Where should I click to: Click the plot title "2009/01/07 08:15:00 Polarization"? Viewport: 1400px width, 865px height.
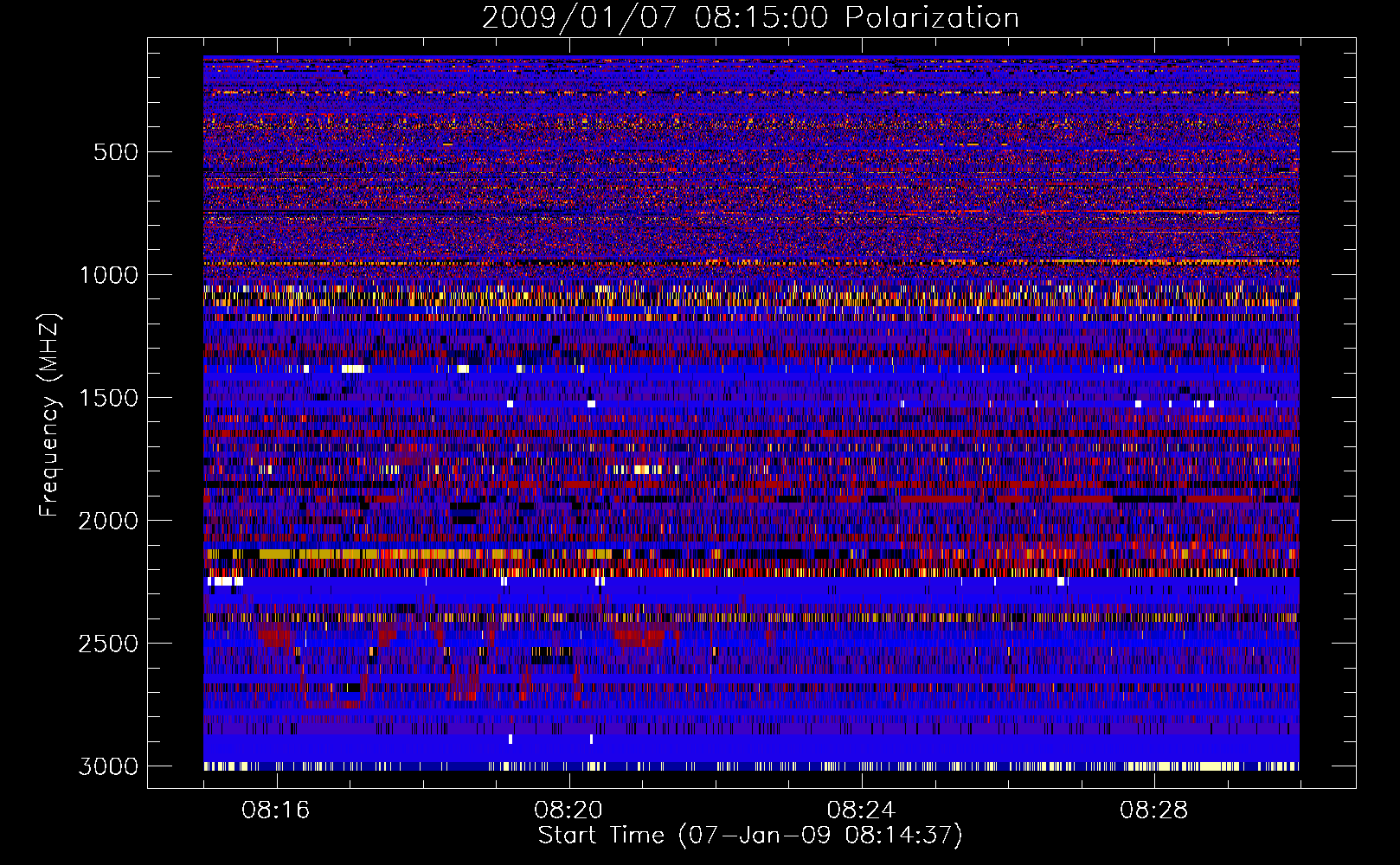pos(750,18)
